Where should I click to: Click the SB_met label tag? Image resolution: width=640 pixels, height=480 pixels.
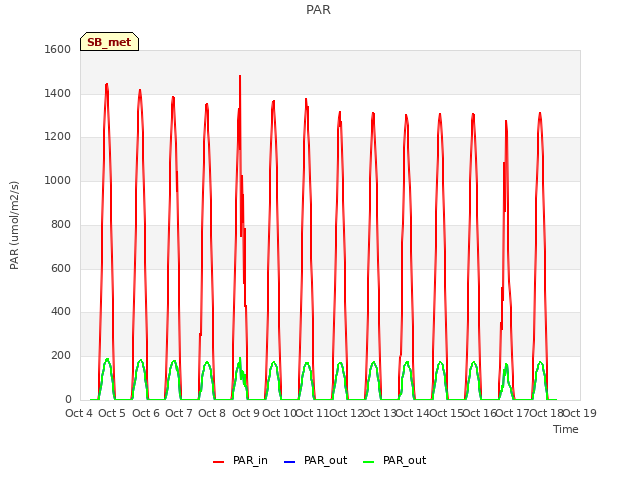109,42
